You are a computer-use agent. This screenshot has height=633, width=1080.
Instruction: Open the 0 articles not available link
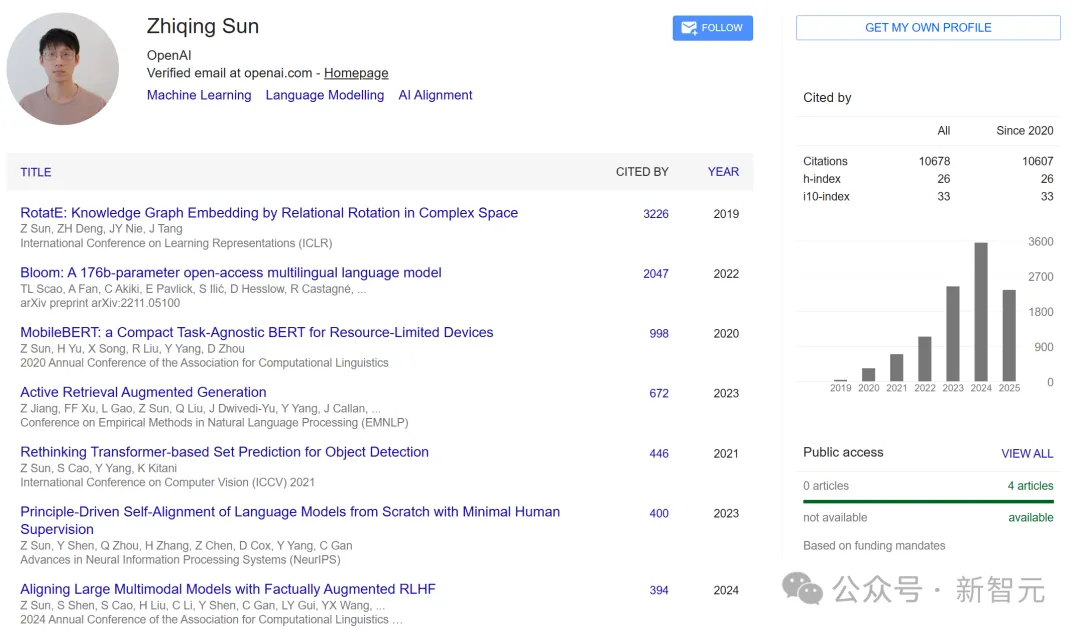tap(826, 486)
